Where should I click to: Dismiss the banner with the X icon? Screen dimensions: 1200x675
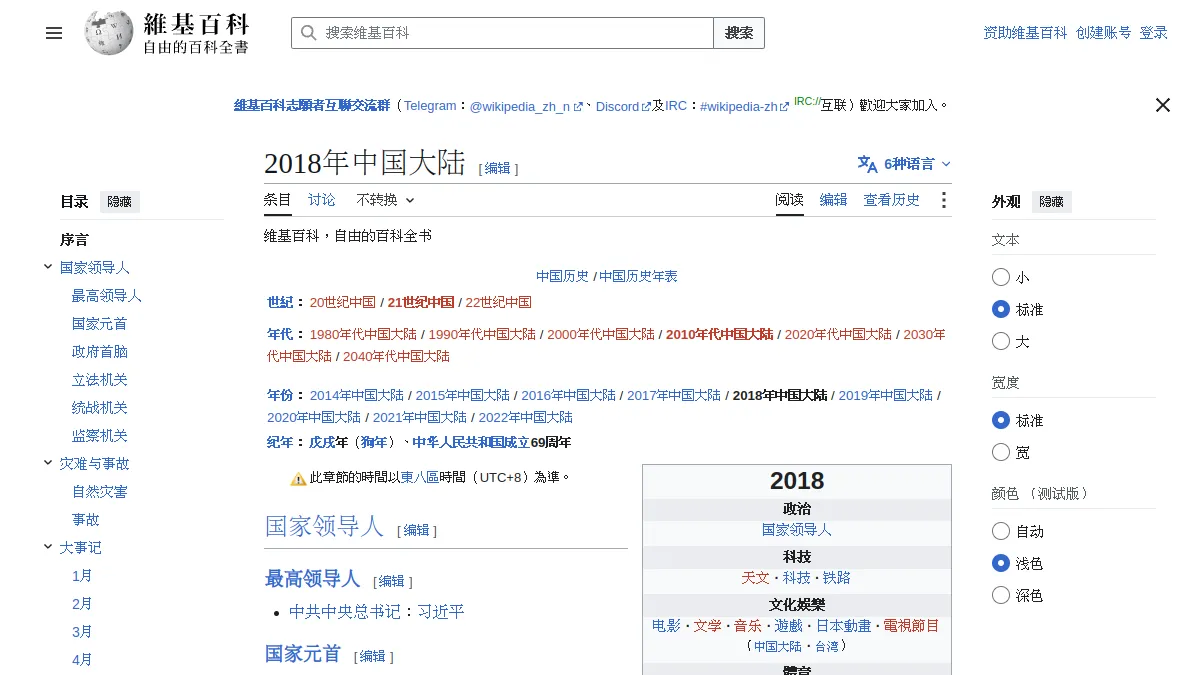1163,105
